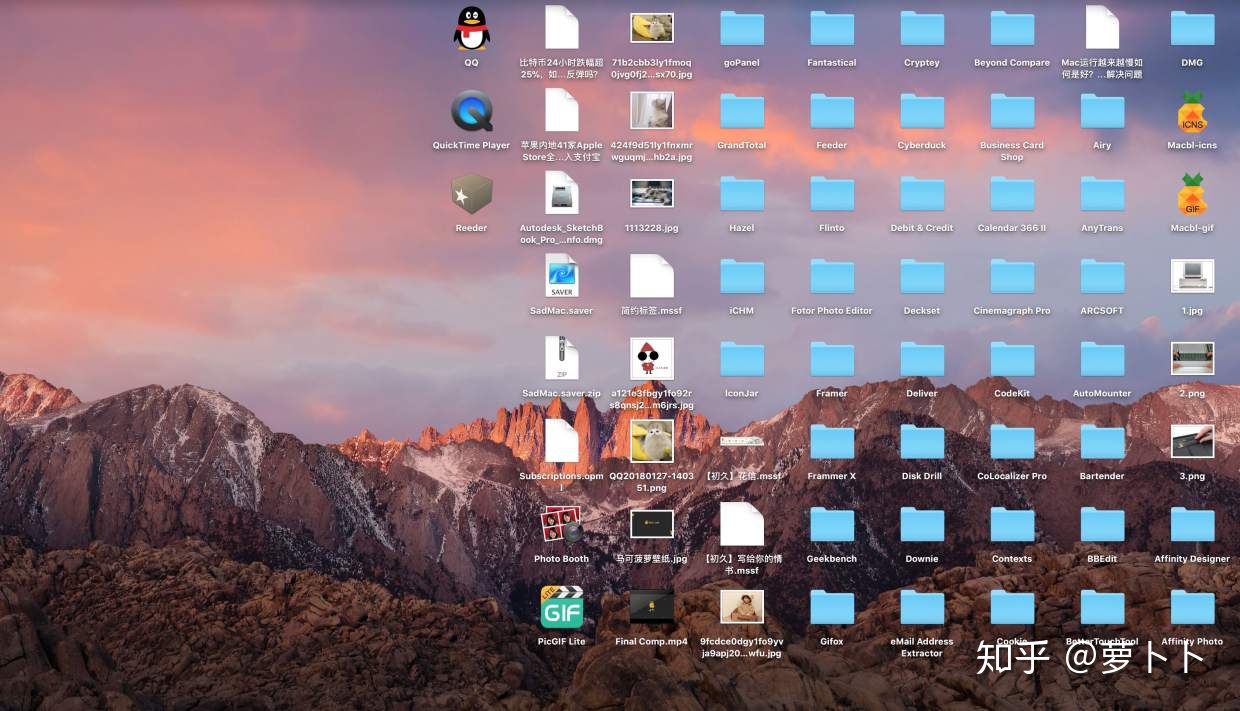This screenshot has width=1240, height=711.
Task: Select the Cinemagraph Pro folder
Action: point(1012,278)
